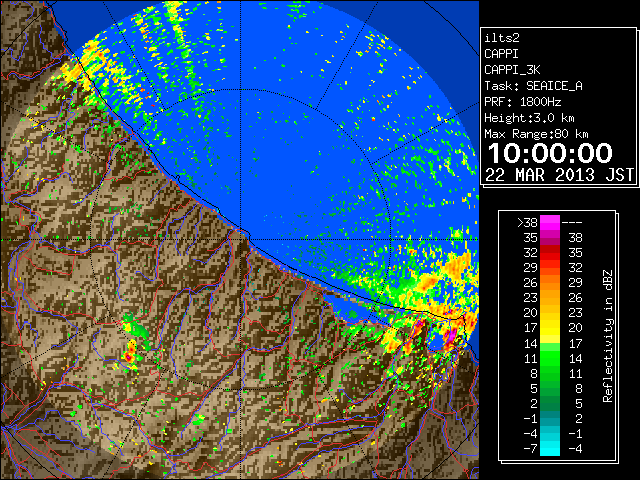The image size is (640, 480).
Task: Click the orange 26 dBZ legend swatch
Action: 550,283
